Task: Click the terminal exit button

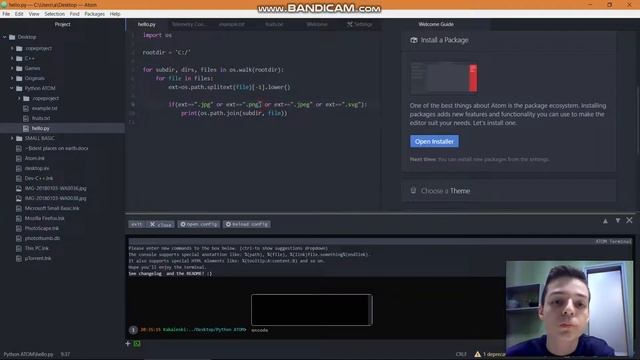Action: [x=136, y=224]
